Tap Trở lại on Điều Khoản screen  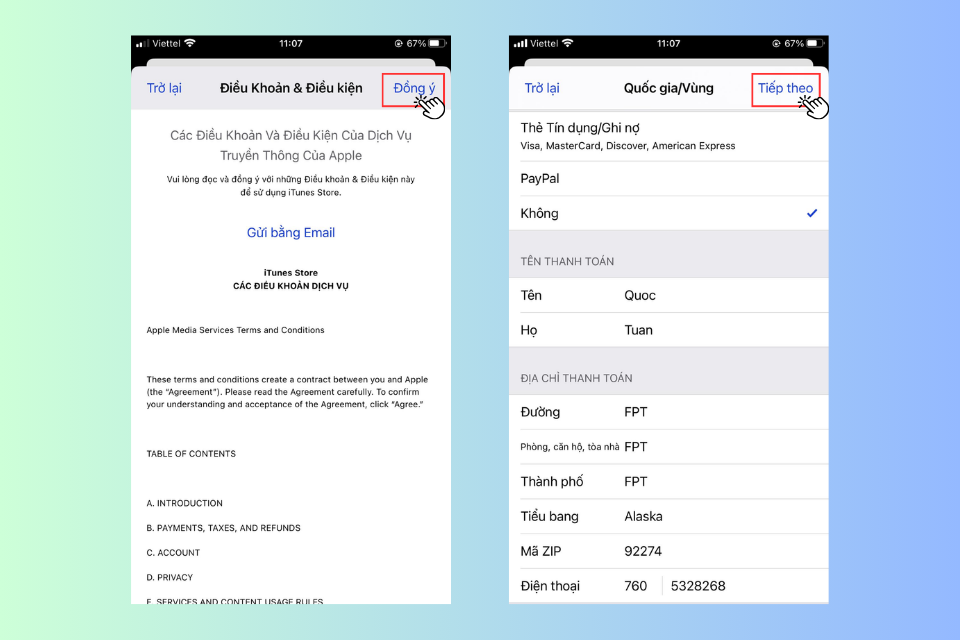tap(164, 88)
